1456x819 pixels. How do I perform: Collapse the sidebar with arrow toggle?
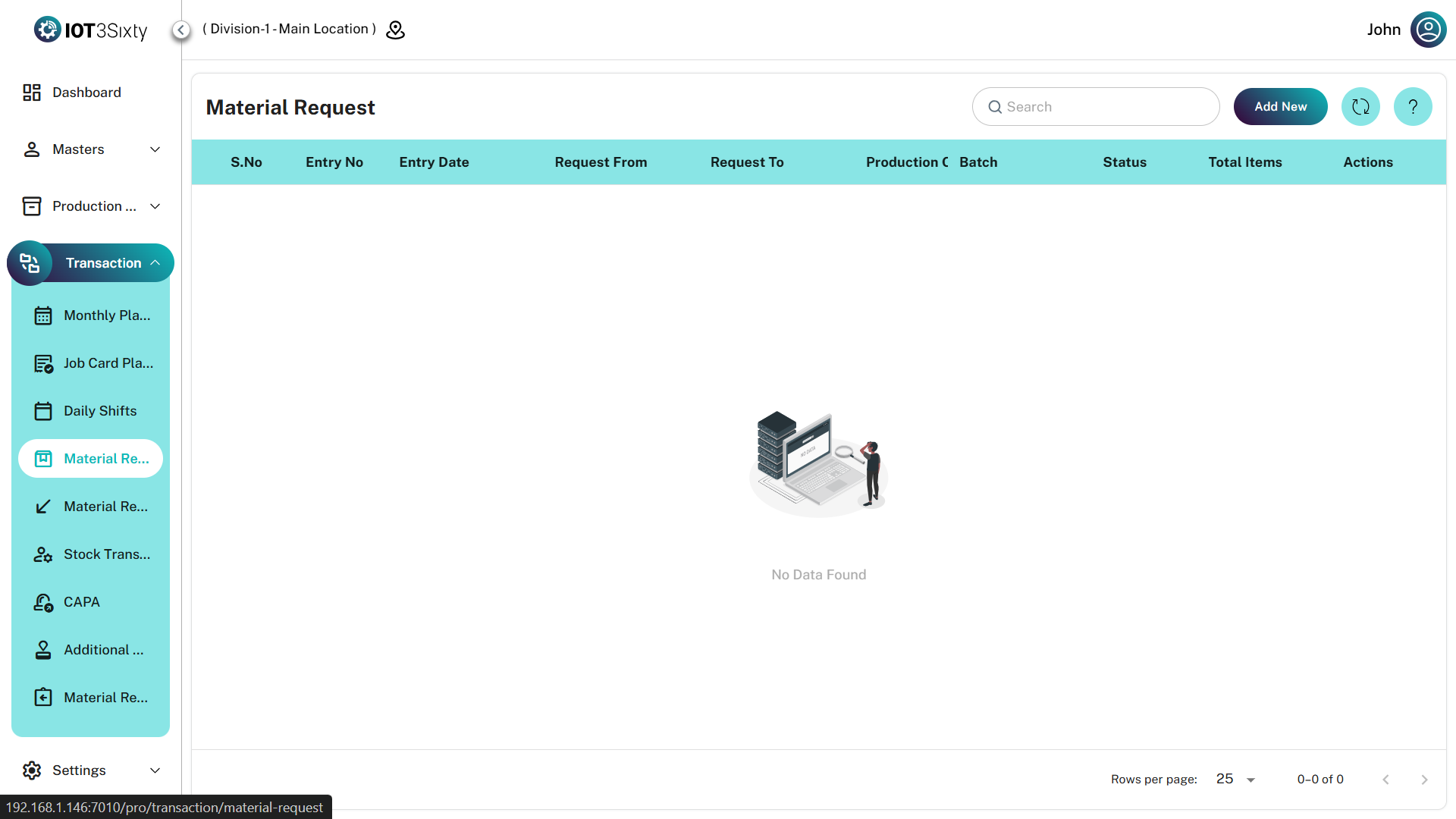point(181,30)
